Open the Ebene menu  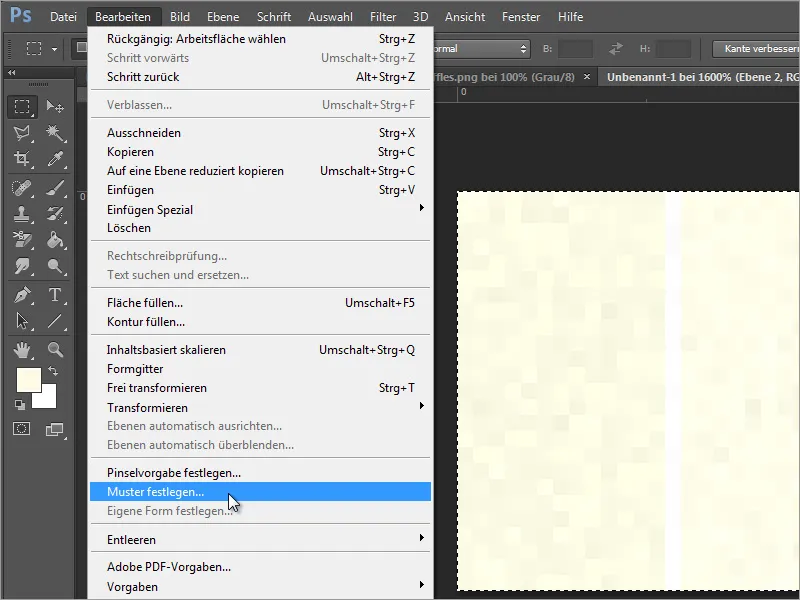223,17
